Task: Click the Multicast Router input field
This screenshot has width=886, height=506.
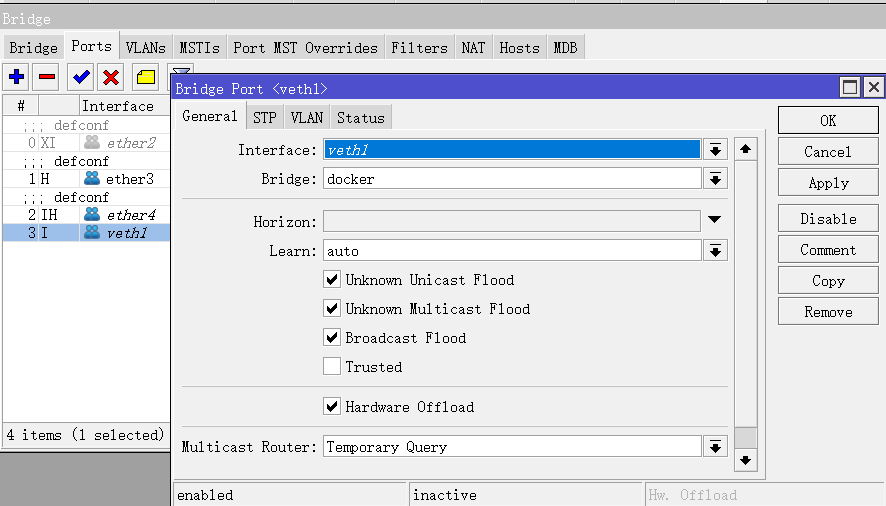Action: 511,447
